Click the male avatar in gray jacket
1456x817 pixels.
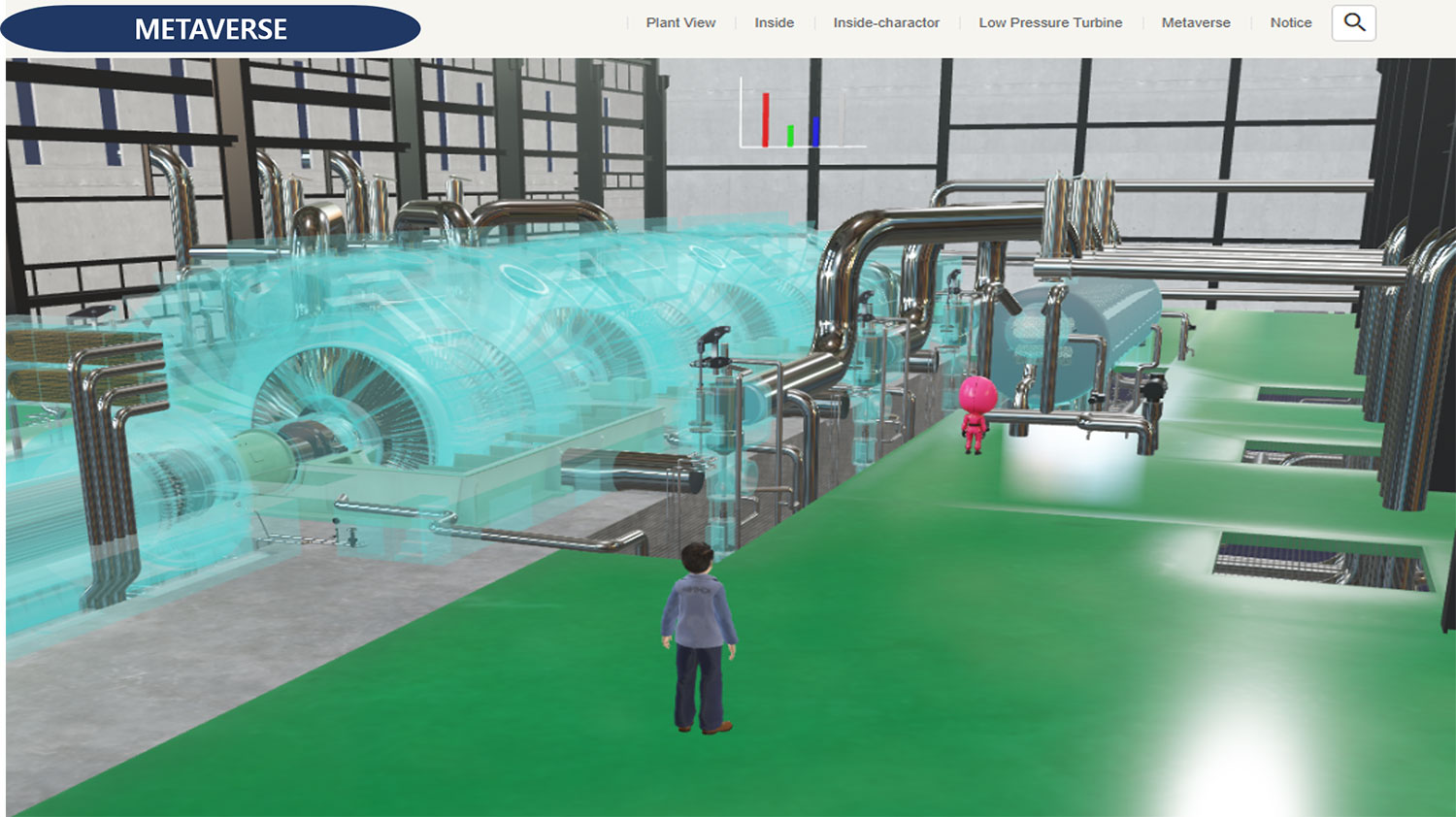click(x=699, y=636)
